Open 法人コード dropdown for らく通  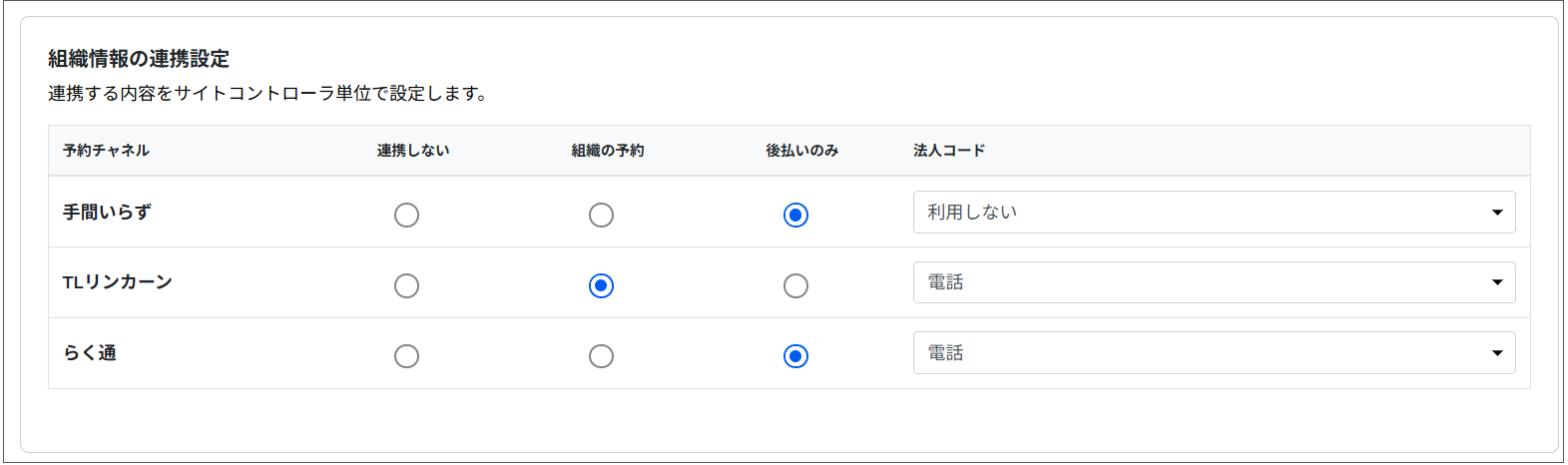point(1214,353)
